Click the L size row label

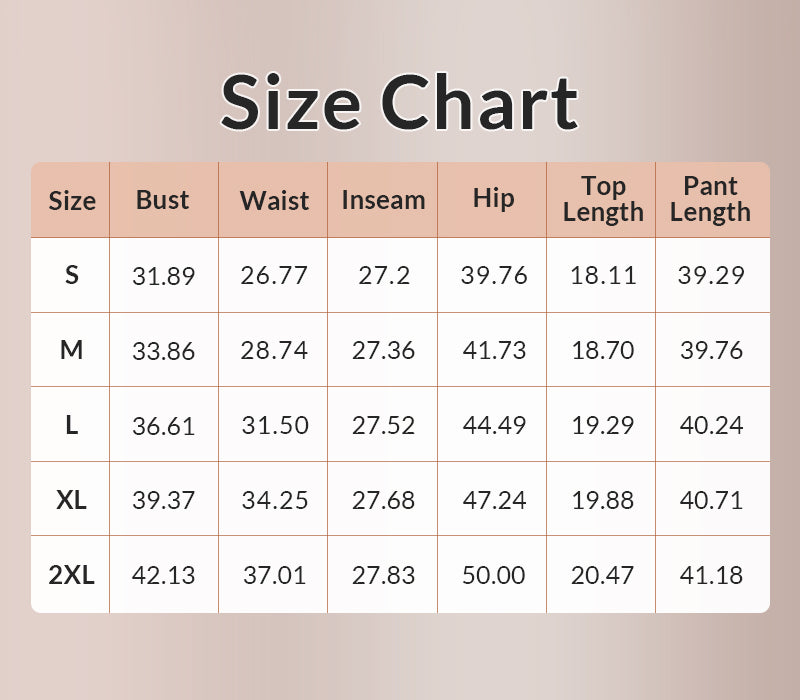pos(72,425)
